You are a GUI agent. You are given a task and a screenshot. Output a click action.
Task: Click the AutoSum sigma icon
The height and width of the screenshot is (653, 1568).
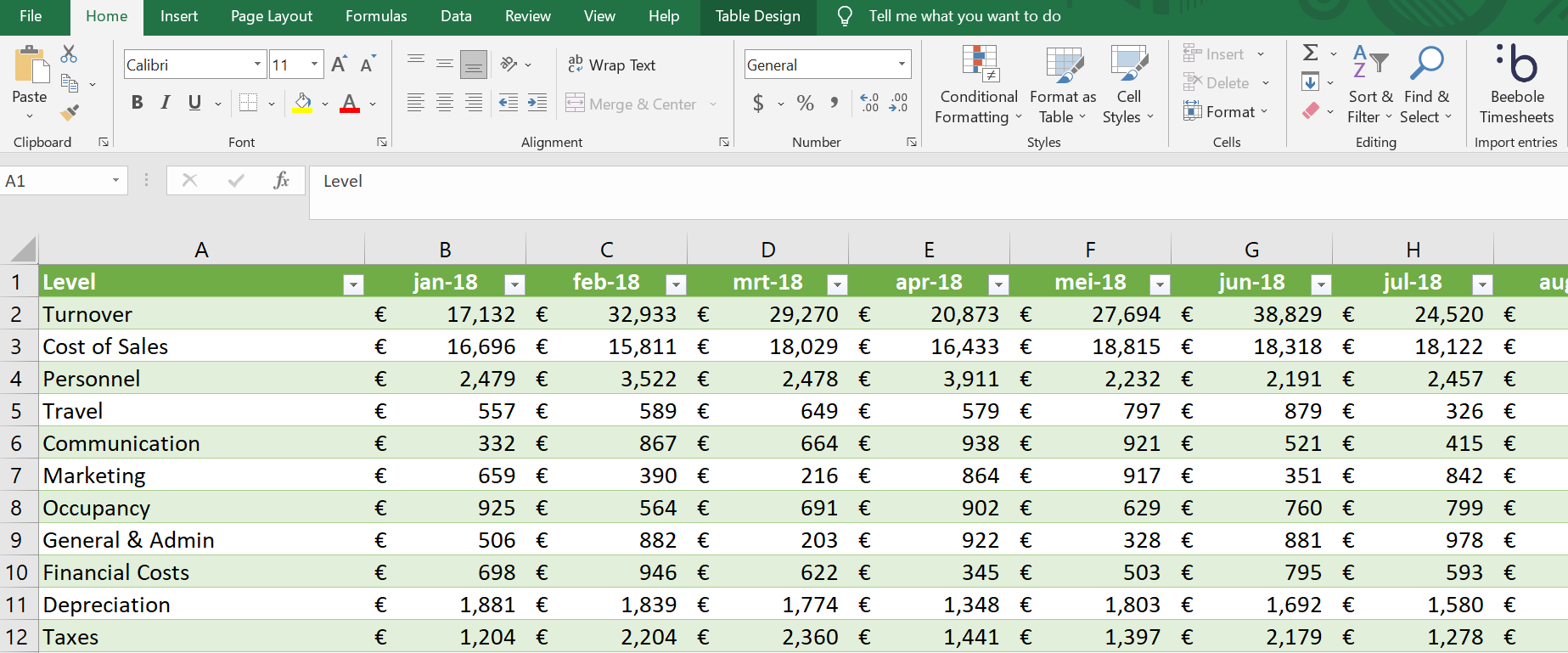1310,53
